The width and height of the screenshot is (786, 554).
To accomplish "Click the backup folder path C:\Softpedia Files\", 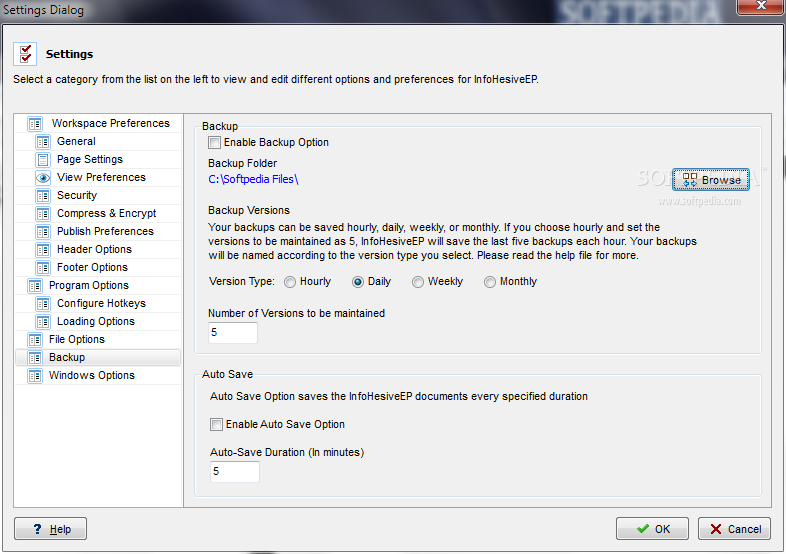I will tap(253, 179).
